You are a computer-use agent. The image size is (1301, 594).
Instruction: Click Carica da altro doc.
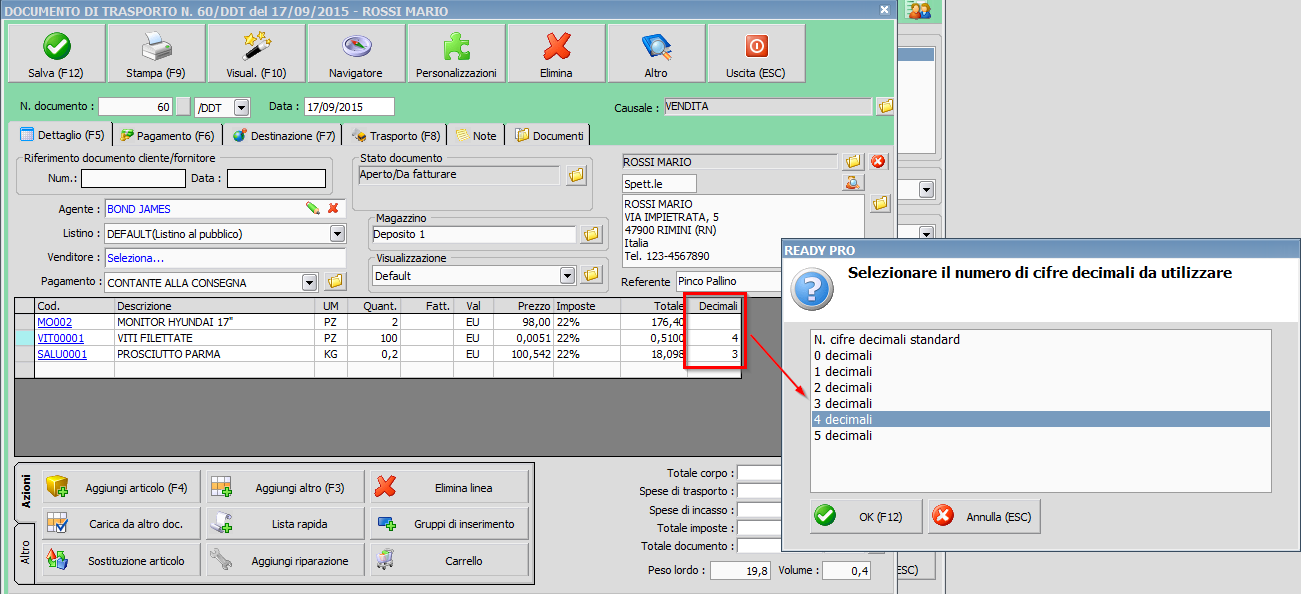[x=119, y=523]
